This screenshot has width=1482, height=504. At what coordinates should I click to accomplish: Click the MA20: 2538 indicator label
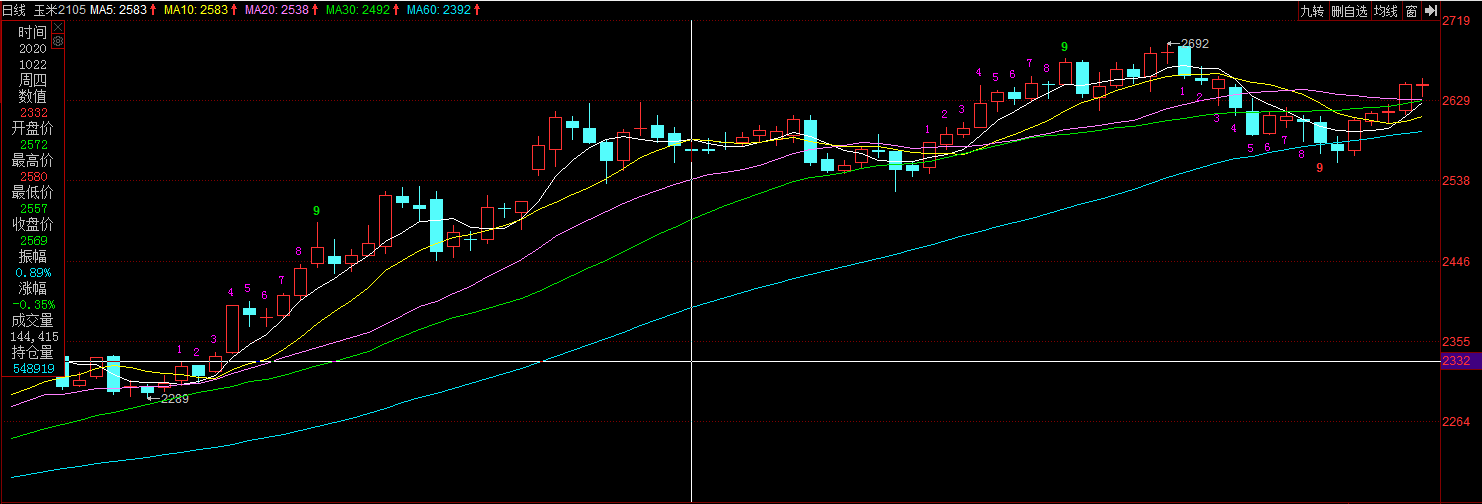click(x=276, y=10)
